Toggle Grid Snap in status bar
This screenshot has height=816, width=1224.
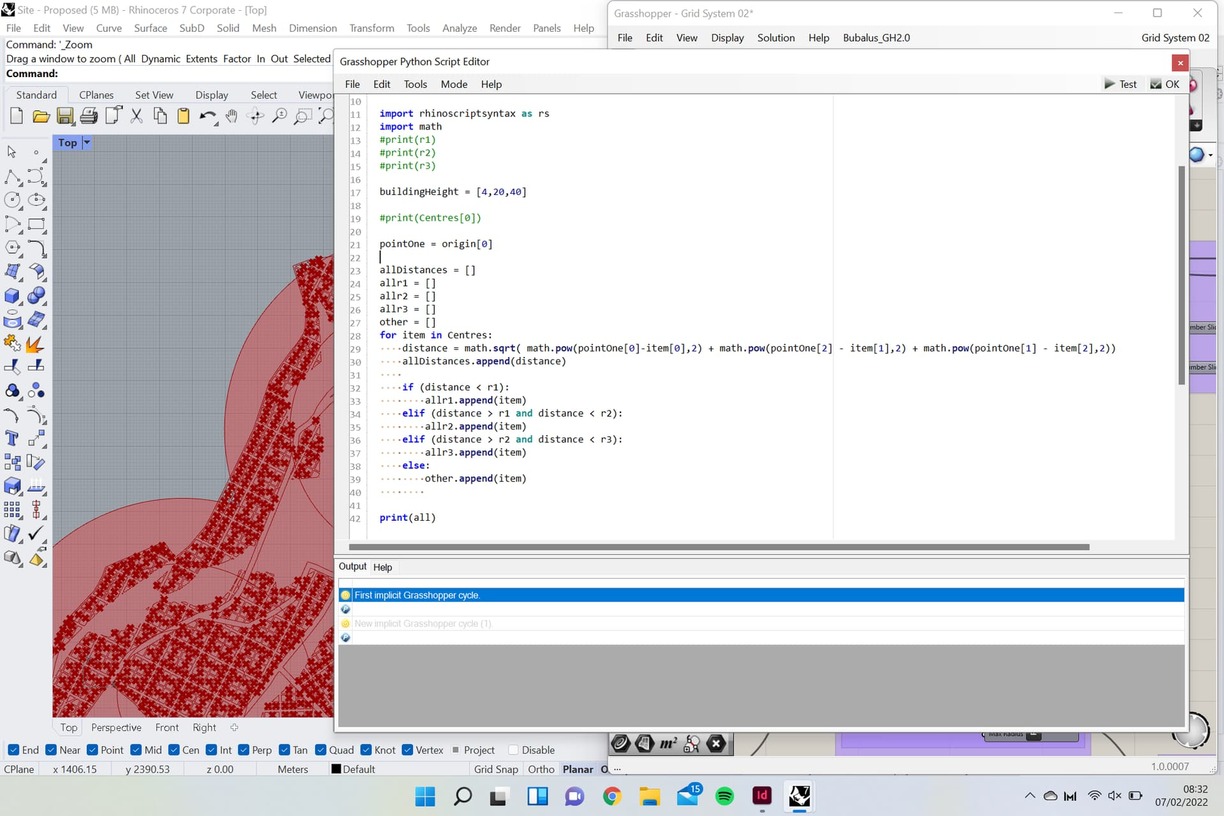(x=496, y=769)
